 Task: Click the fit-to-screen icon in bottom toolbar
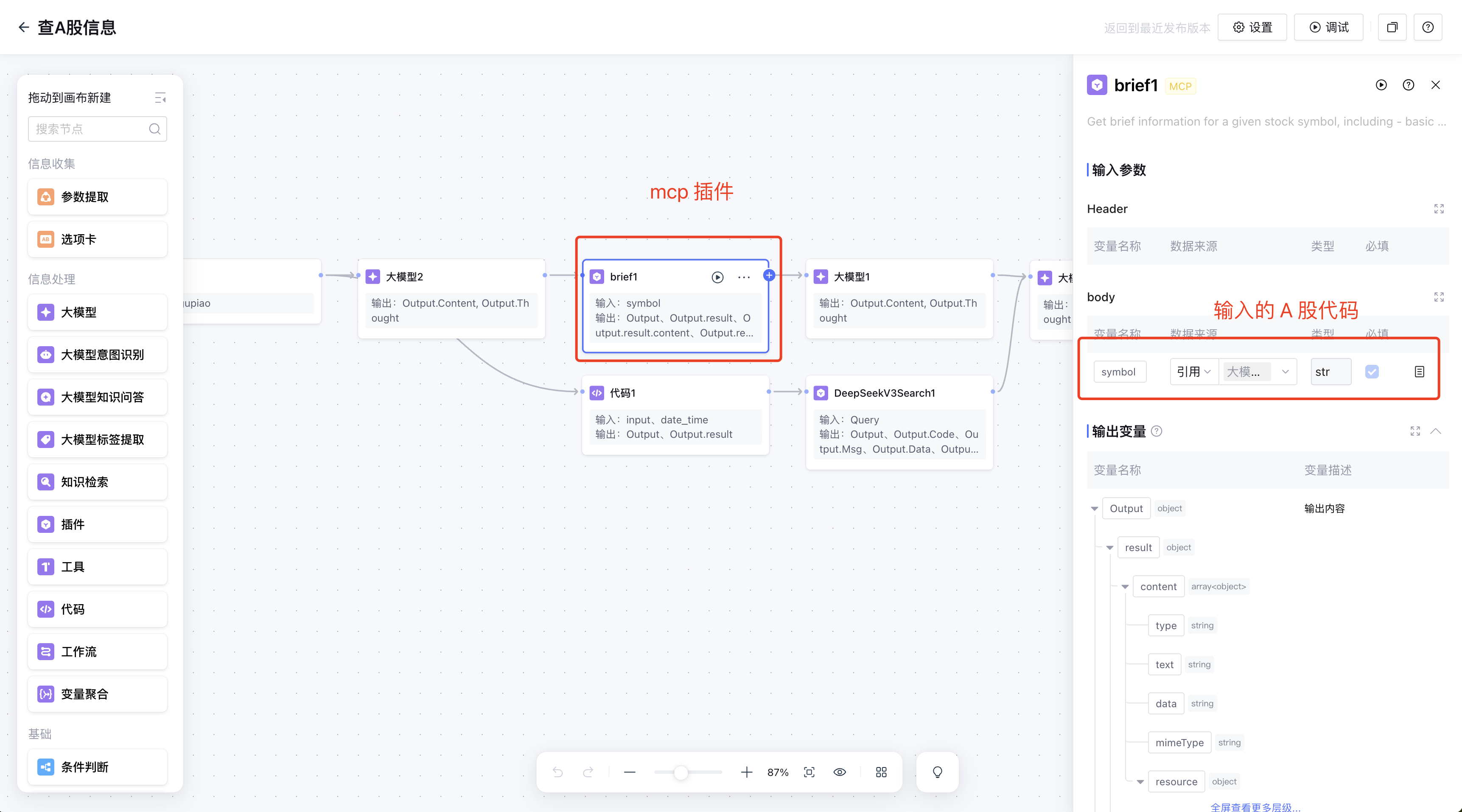pos(809,772)
